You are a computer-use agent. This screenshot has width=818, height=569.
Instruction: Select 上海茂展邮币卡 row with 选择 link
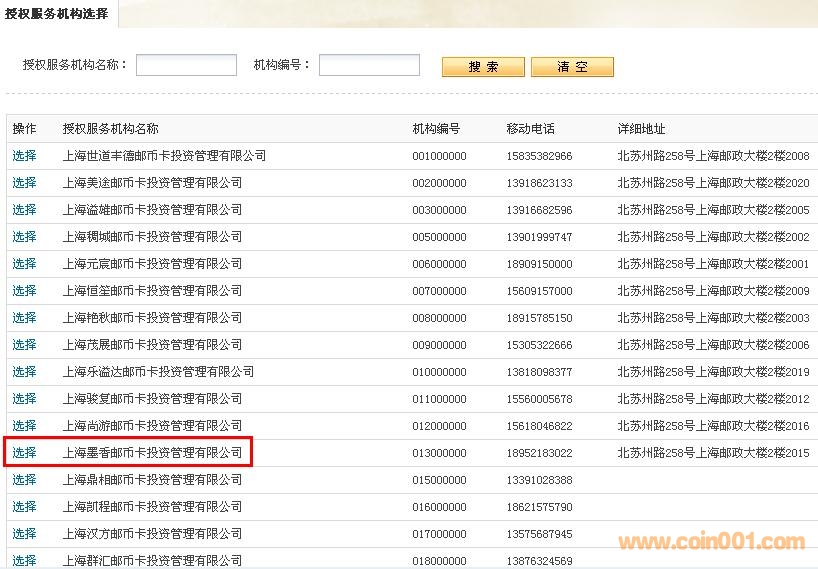(24, 345)
